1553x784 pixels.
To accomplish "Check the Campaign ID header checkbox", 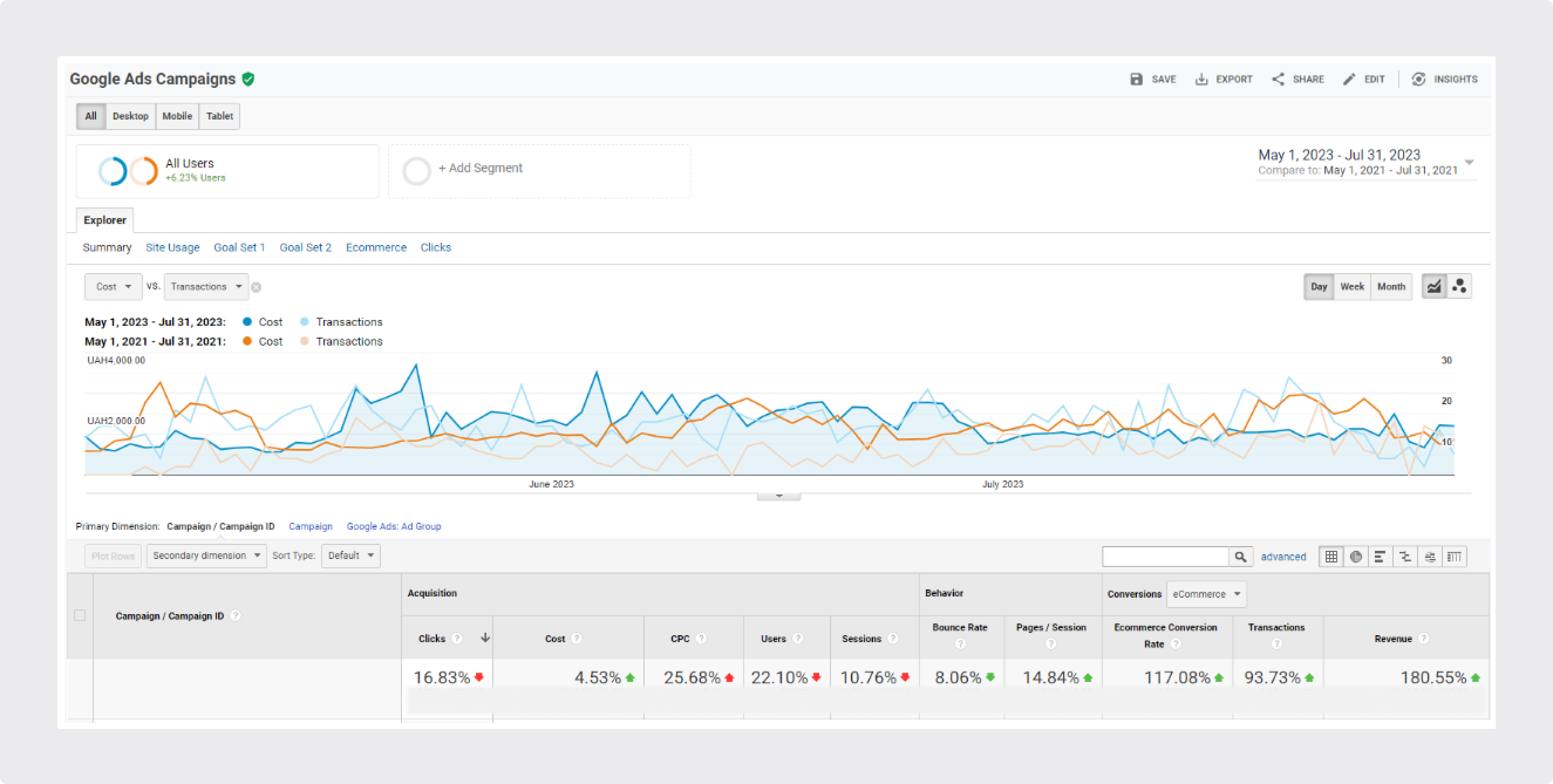I will tap(80, 615).
